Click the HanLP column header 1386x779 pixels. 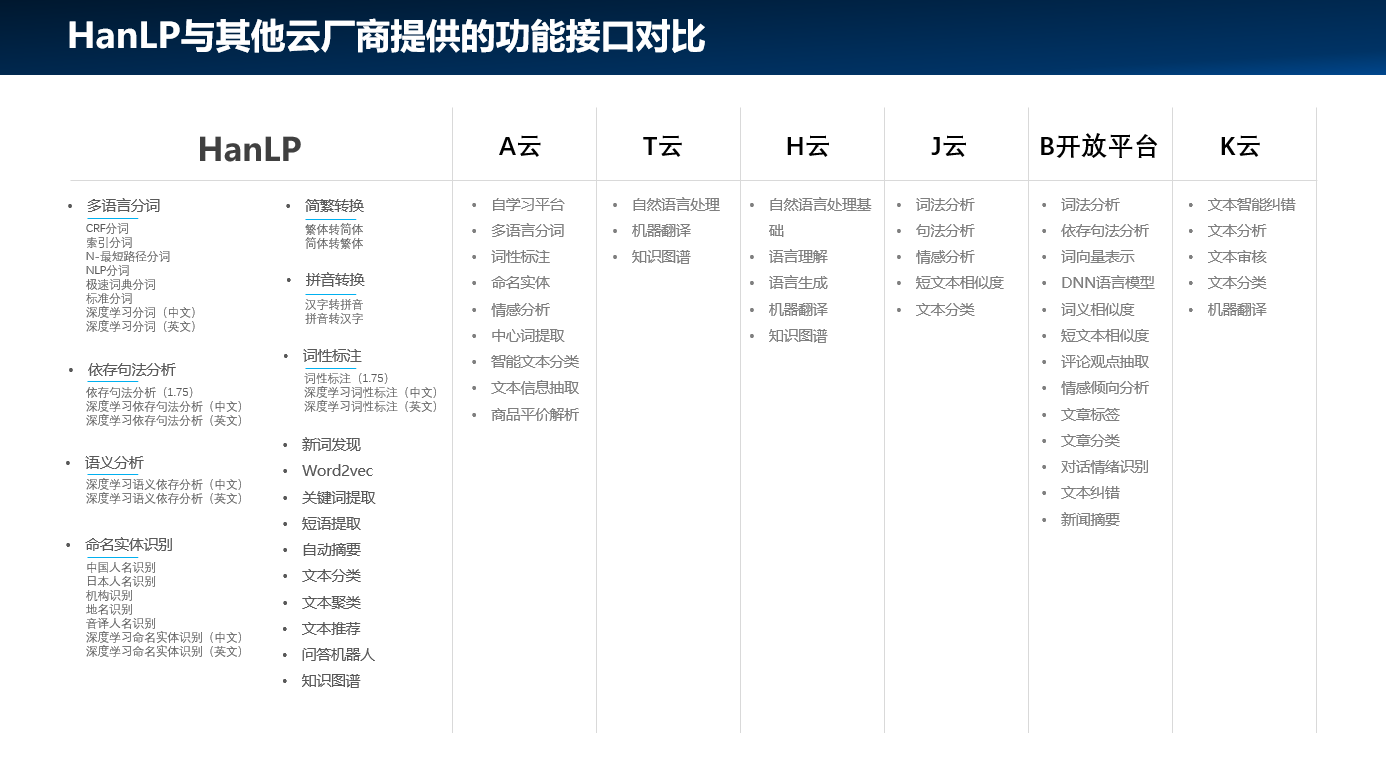tap(249, 147)
